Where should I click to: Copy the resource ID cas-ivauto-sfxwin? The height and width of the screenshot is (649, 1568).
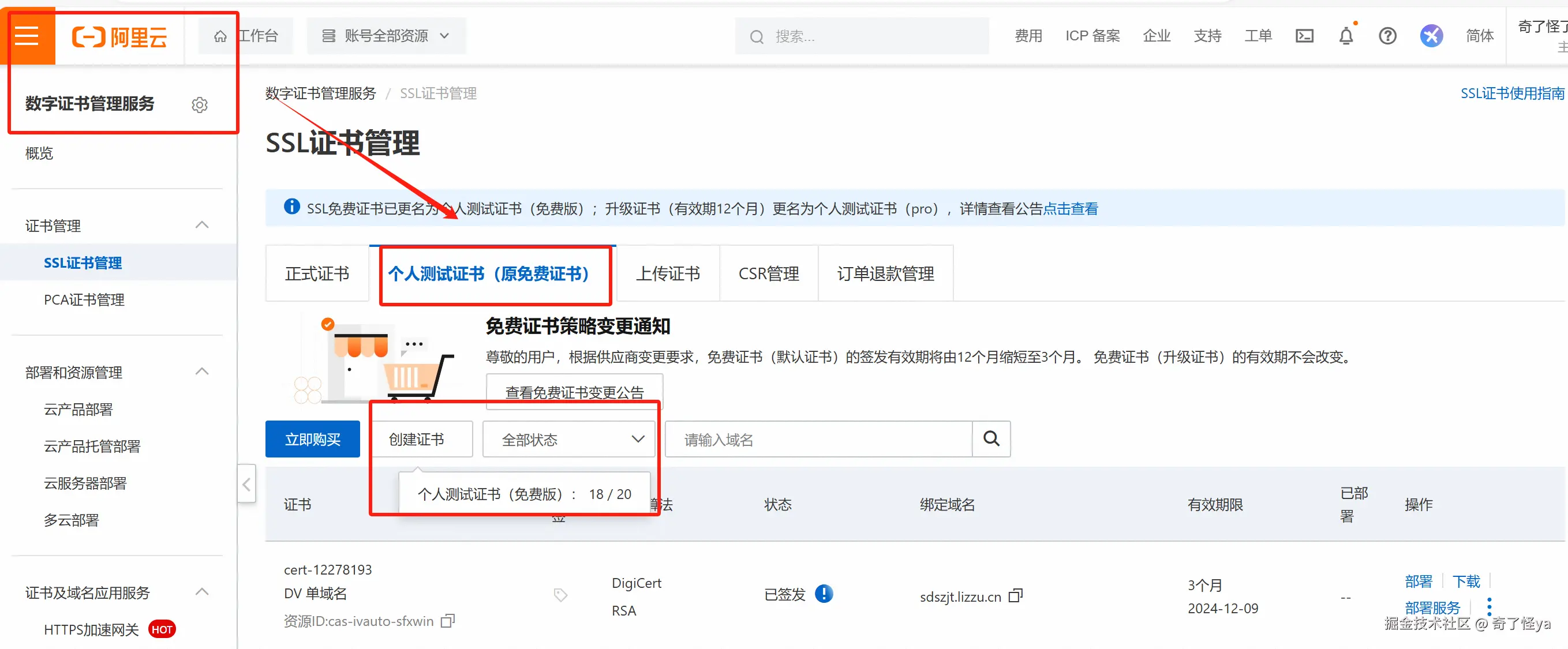pos(448,621)
